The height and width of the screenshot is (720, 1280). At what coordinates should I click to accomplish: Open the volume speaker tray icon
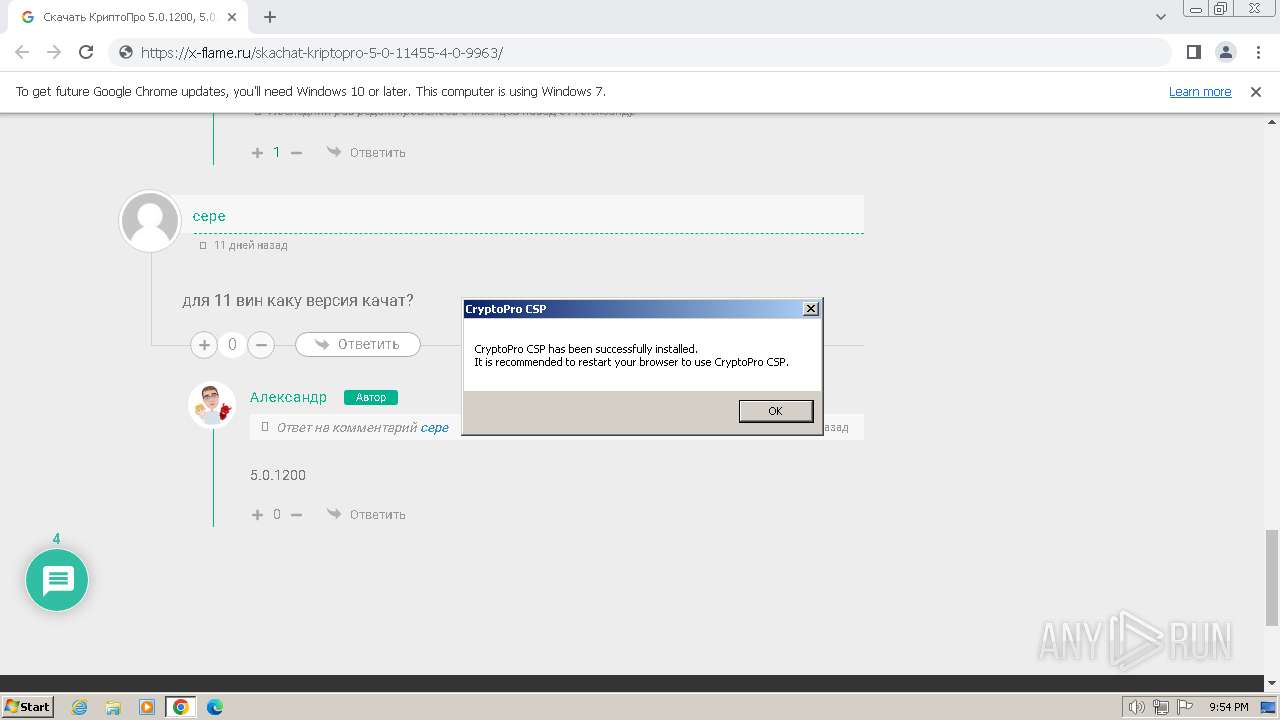click(x=1137, y=707)
